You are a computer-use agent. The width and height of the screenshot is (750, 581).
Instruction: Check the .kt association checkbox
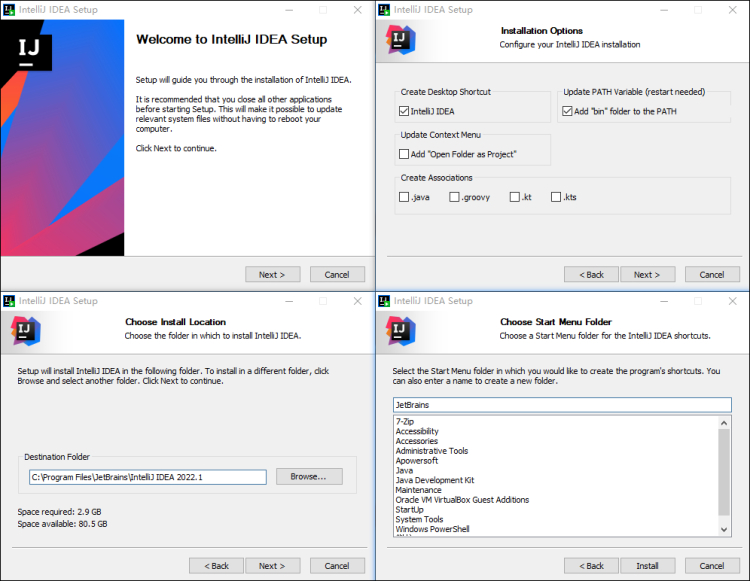515,197
